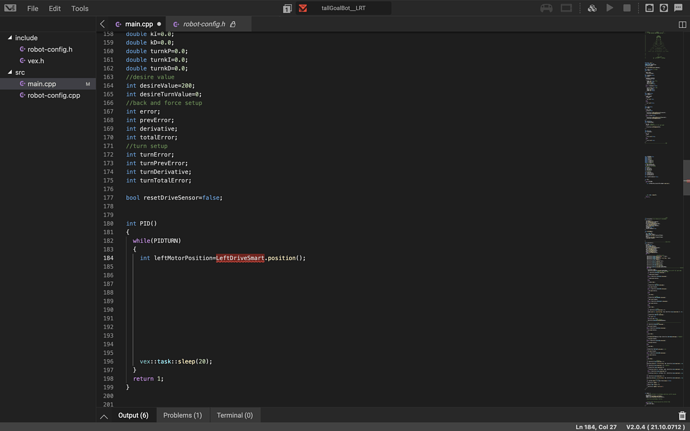
Task: Click the 'int desireValue=200;' line
Action: 160,85
